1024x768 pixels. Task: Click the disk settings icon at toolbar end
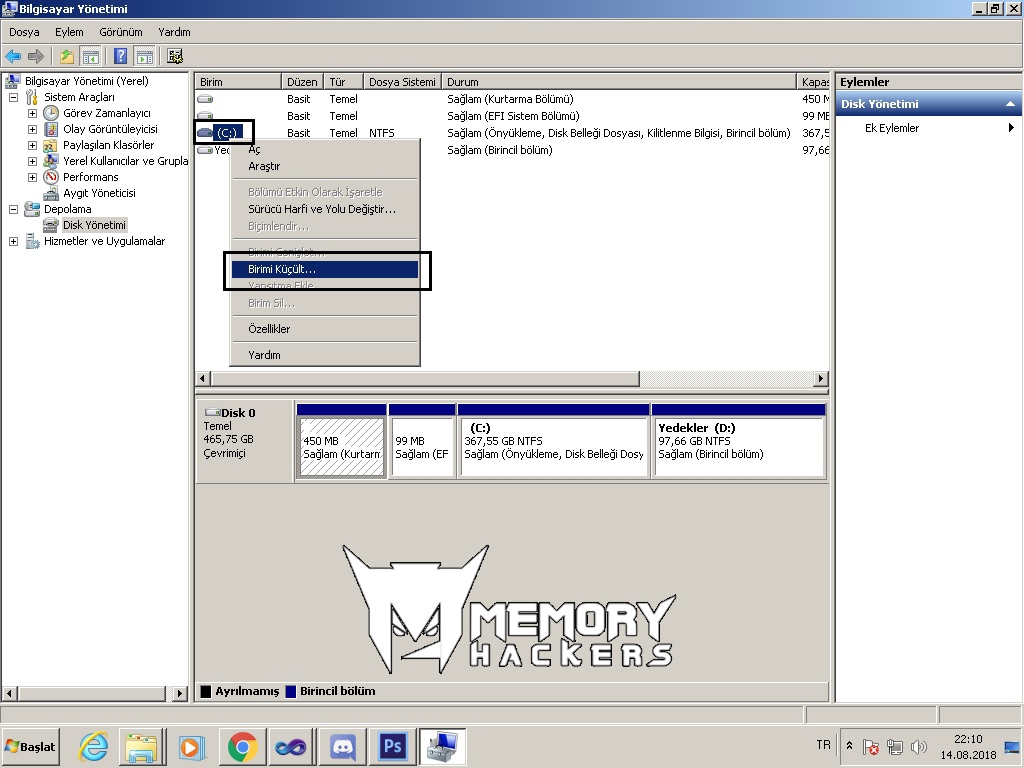tap(175, 57)
